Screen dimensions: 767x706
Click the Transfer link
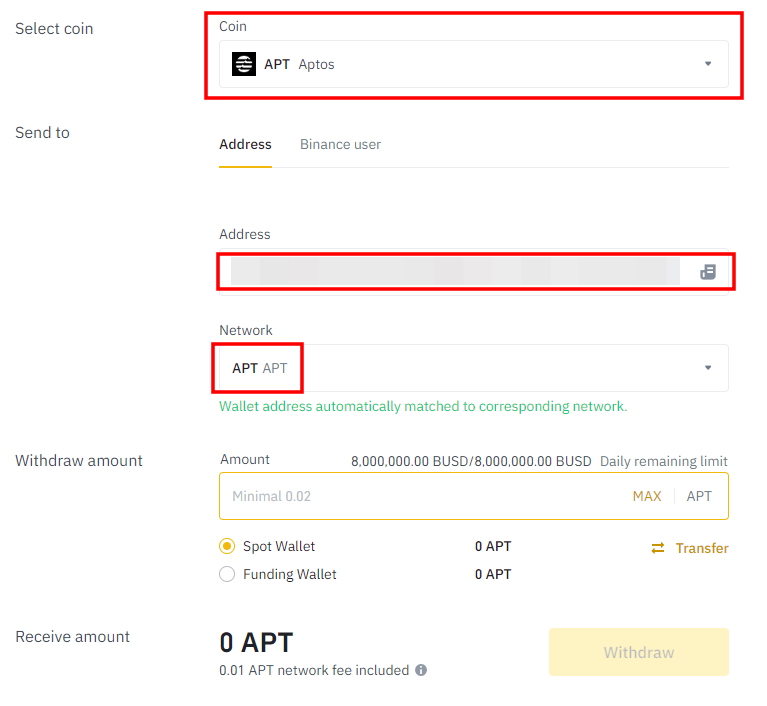[702, 548]
